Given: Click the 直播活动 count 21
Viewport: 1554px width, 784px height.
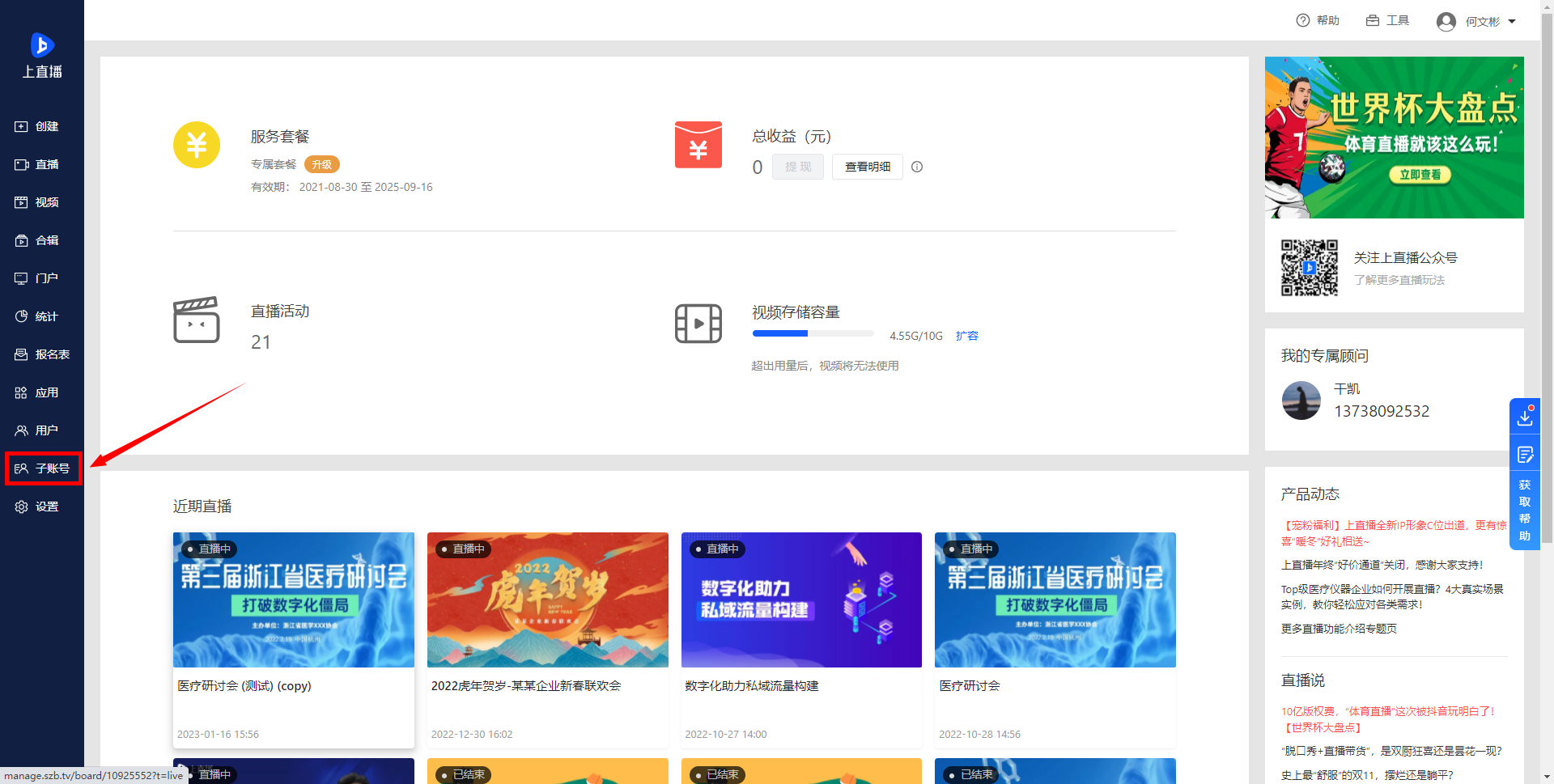Looking at the screenshot, I should 261,342.
